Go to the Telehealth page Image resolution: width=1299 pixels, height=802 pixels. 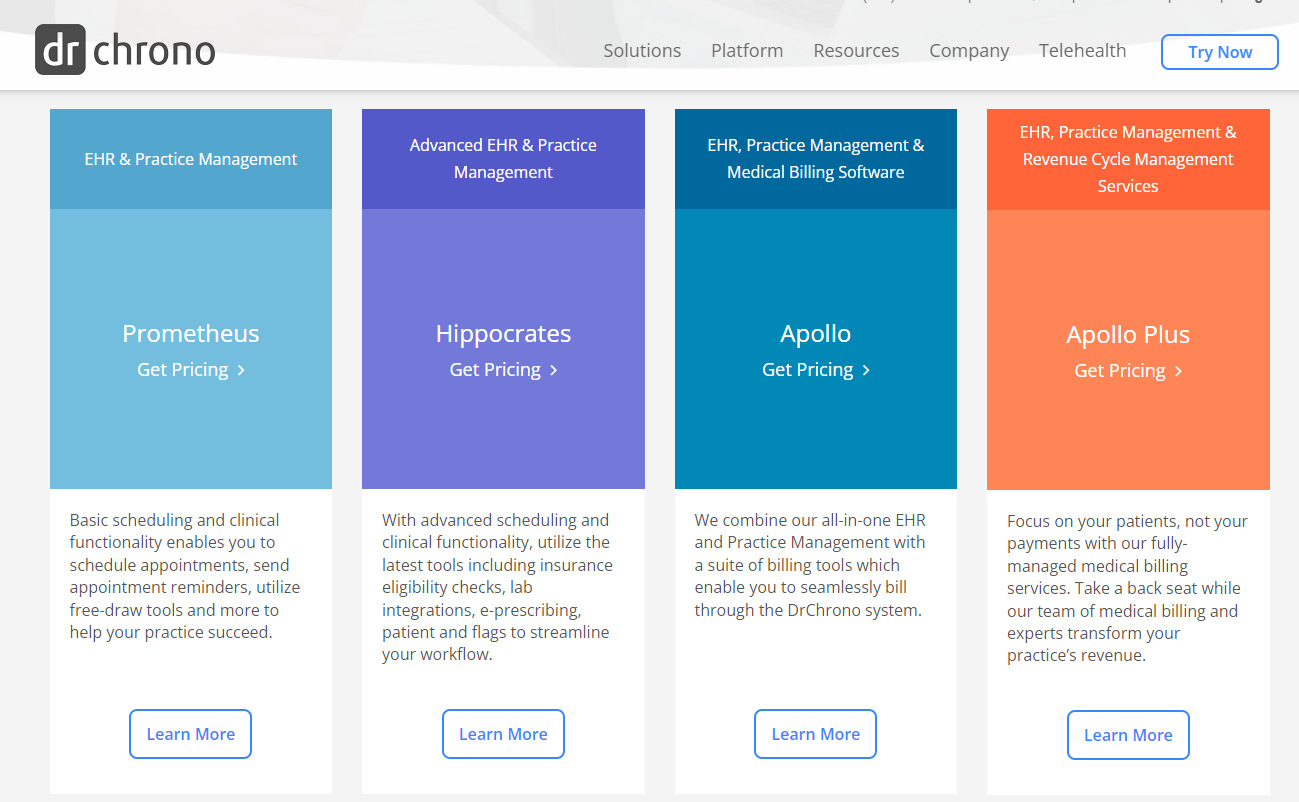pos(1082,51)
